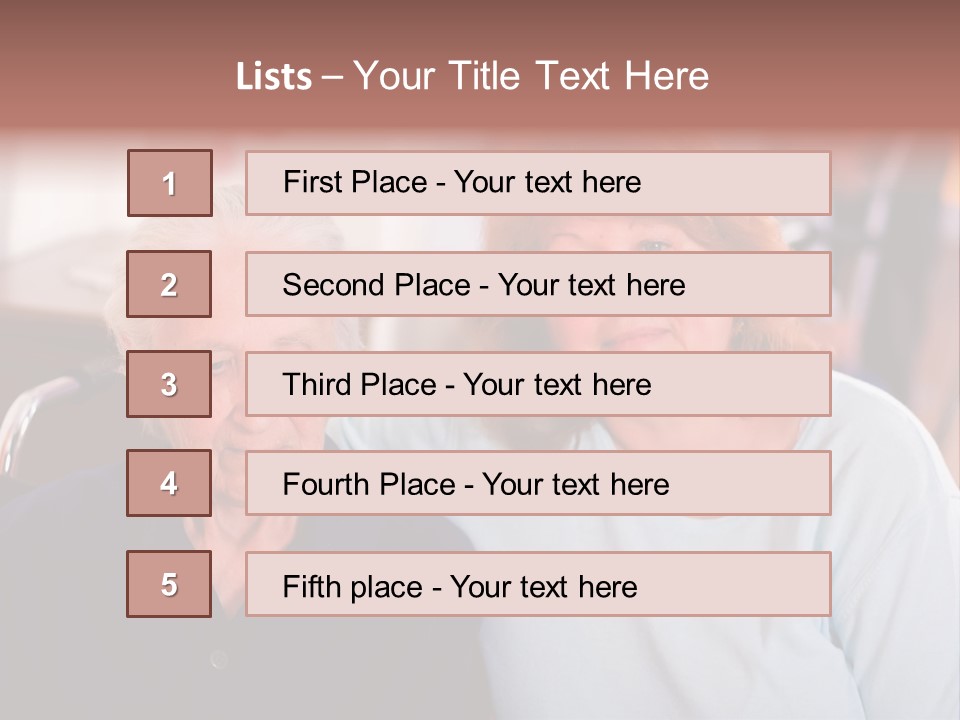
Task: Click the number 3 list marker
Action: pyautogui.click(x=169, y=384)
